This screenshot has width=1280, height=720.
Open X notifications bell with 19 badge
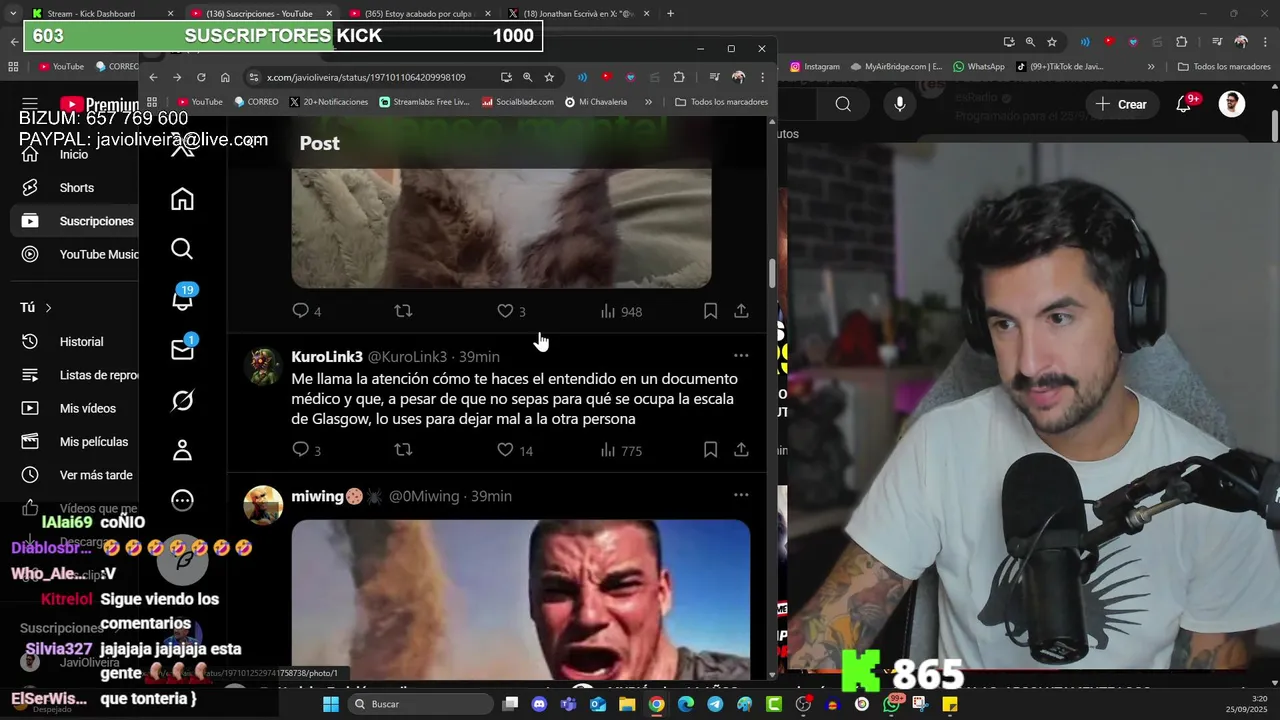click(x=183, y=298)
